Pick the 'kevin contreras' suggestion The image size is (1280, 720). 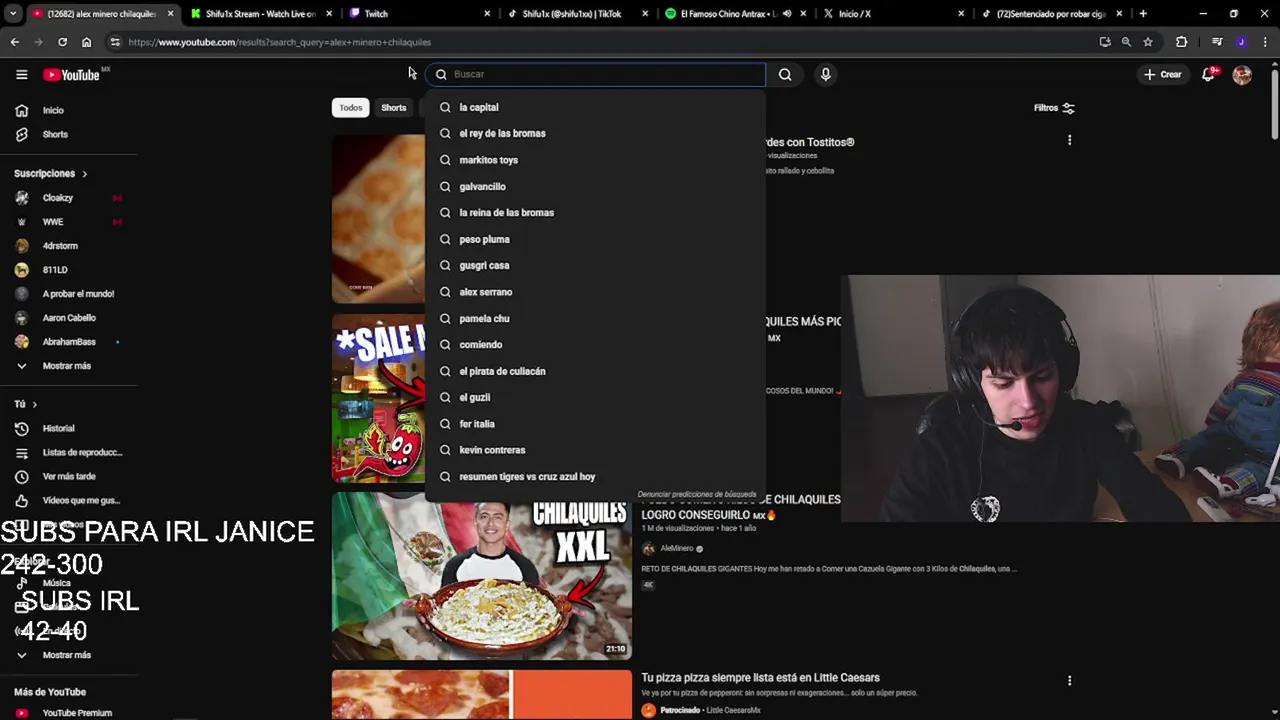[x=596, y=450]
